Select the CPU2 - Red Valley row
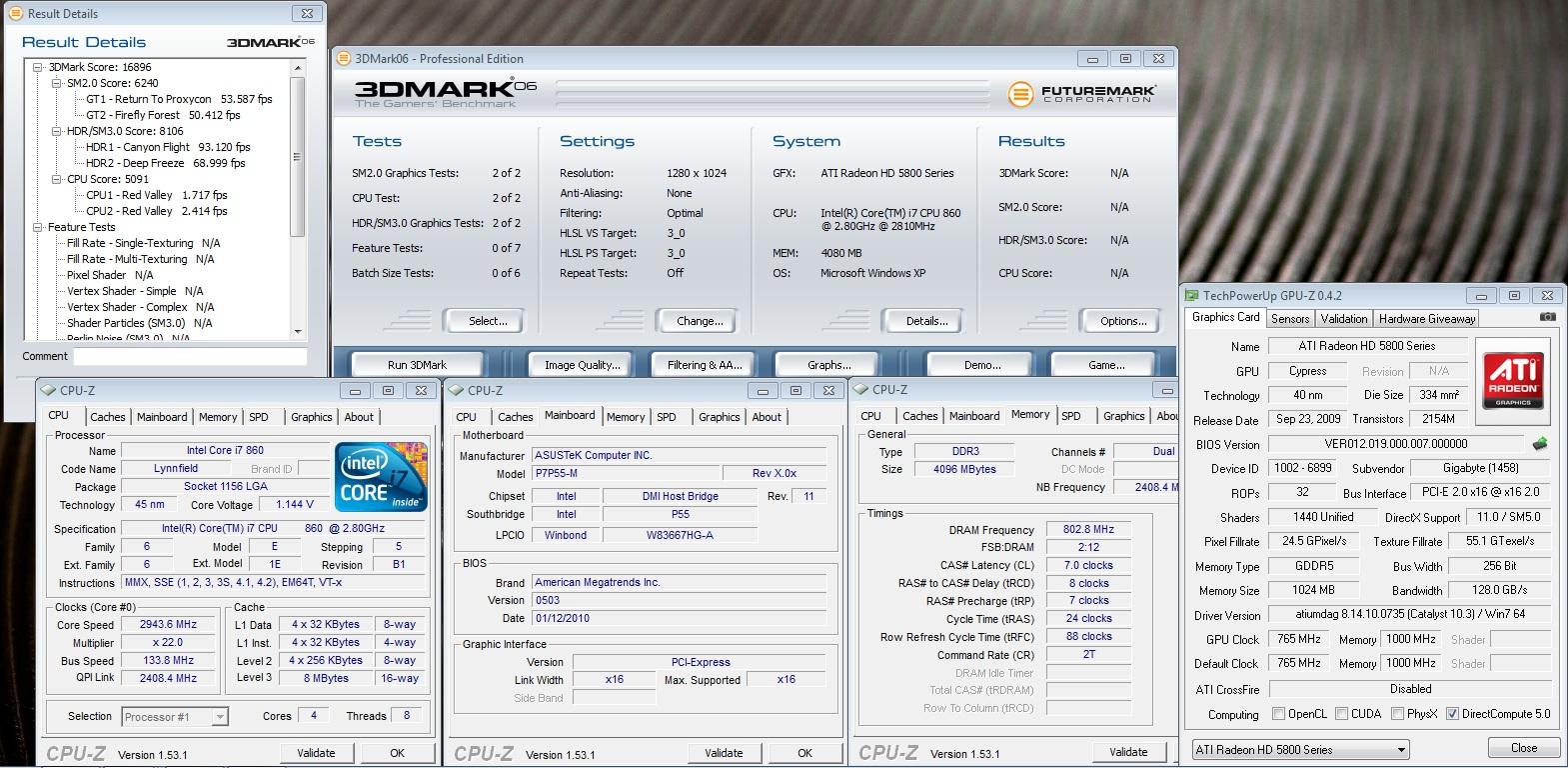Screen dimensions: 1568x768 pos(157,211)
